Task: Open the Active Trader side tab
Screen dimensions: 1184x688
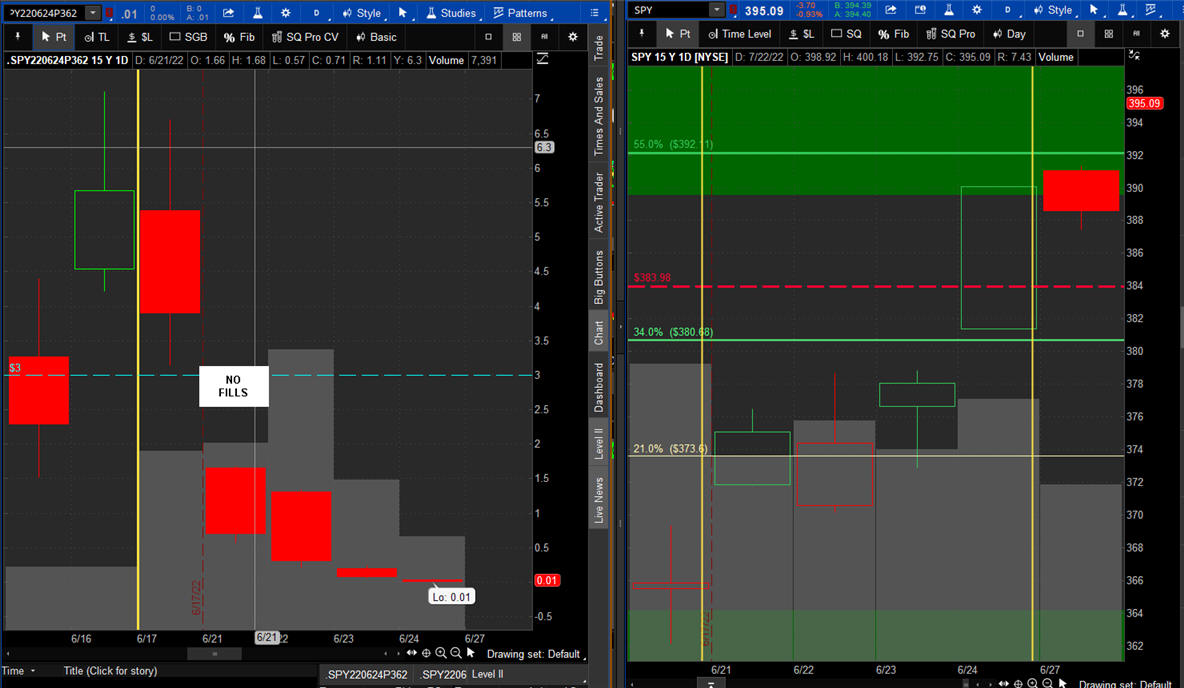Action: click(599, 203)
